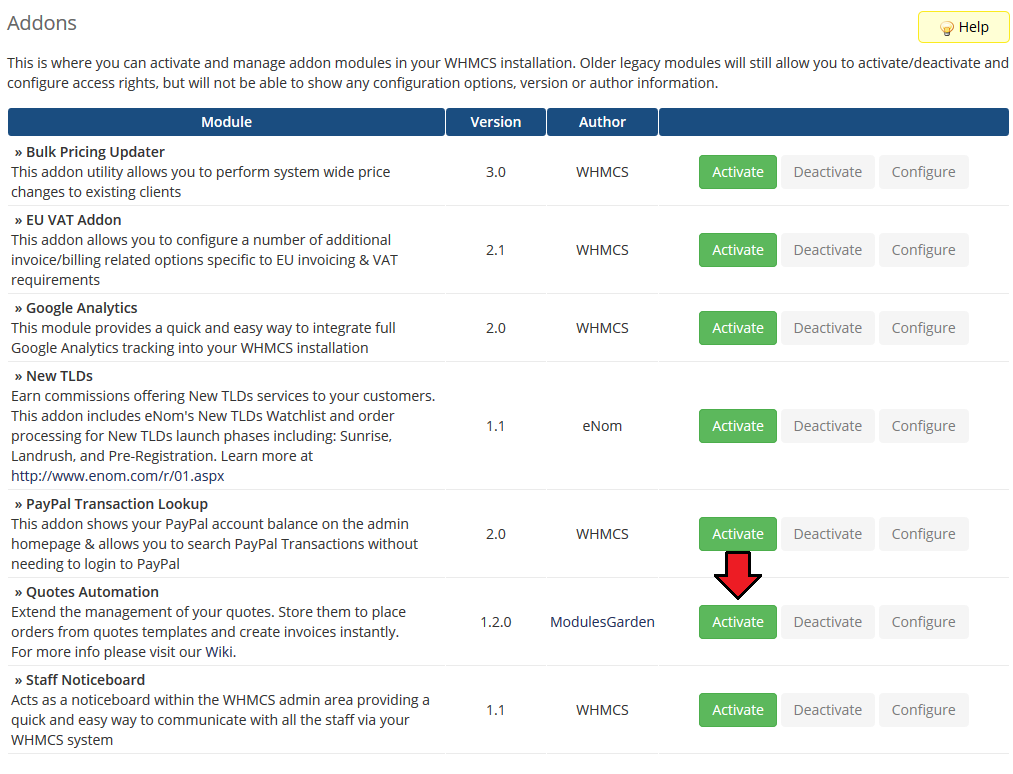
Task: Select the Quotes Automation title
Action: [92, 592]
